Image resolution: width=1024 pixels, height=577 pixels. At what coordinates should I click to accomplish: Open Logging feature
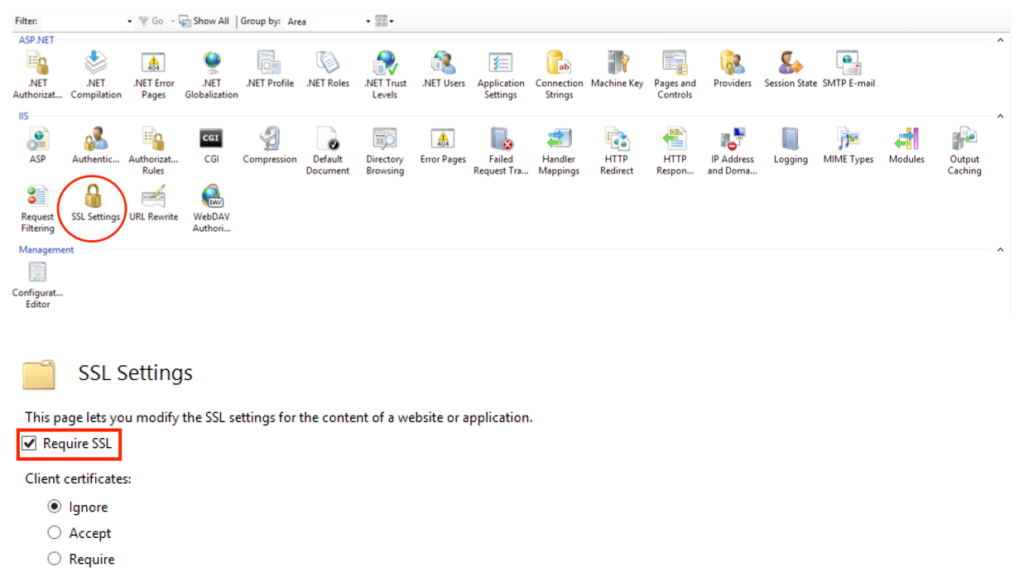(790, 146)
